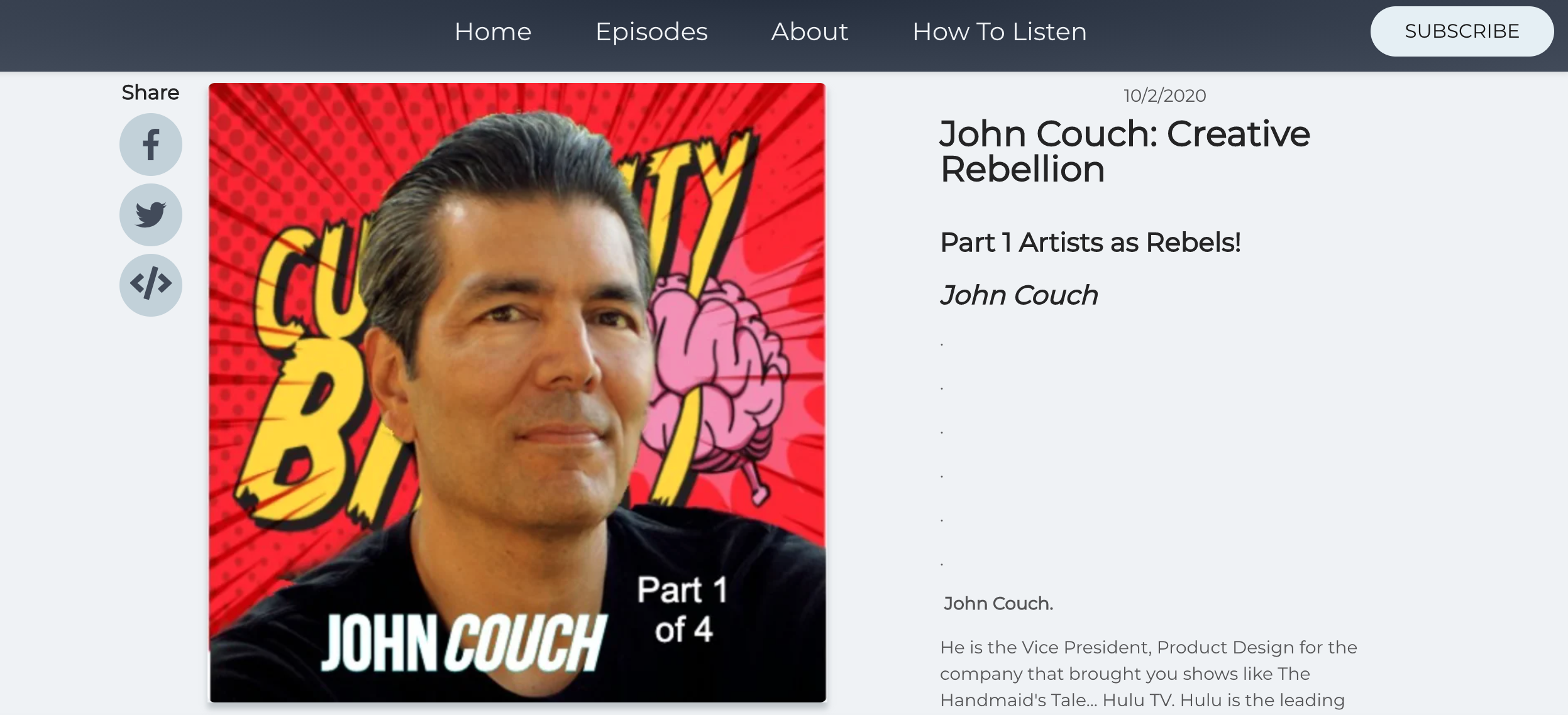Click the Hulu description paragraph

[1149, 674]
